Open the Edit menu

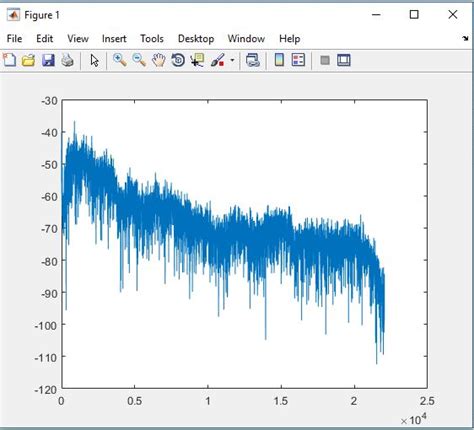(45, 39)
